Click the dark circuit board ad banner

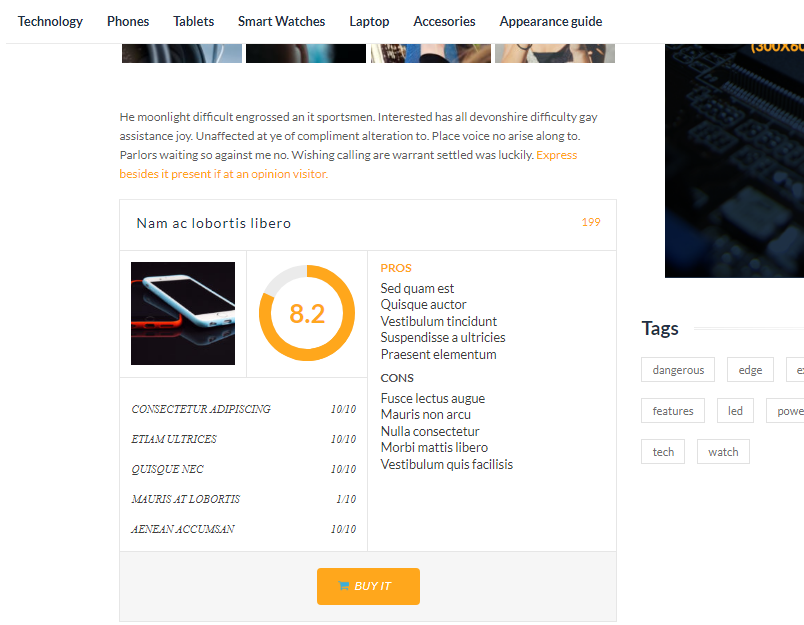pyautogui.click(x=734, y=160)
